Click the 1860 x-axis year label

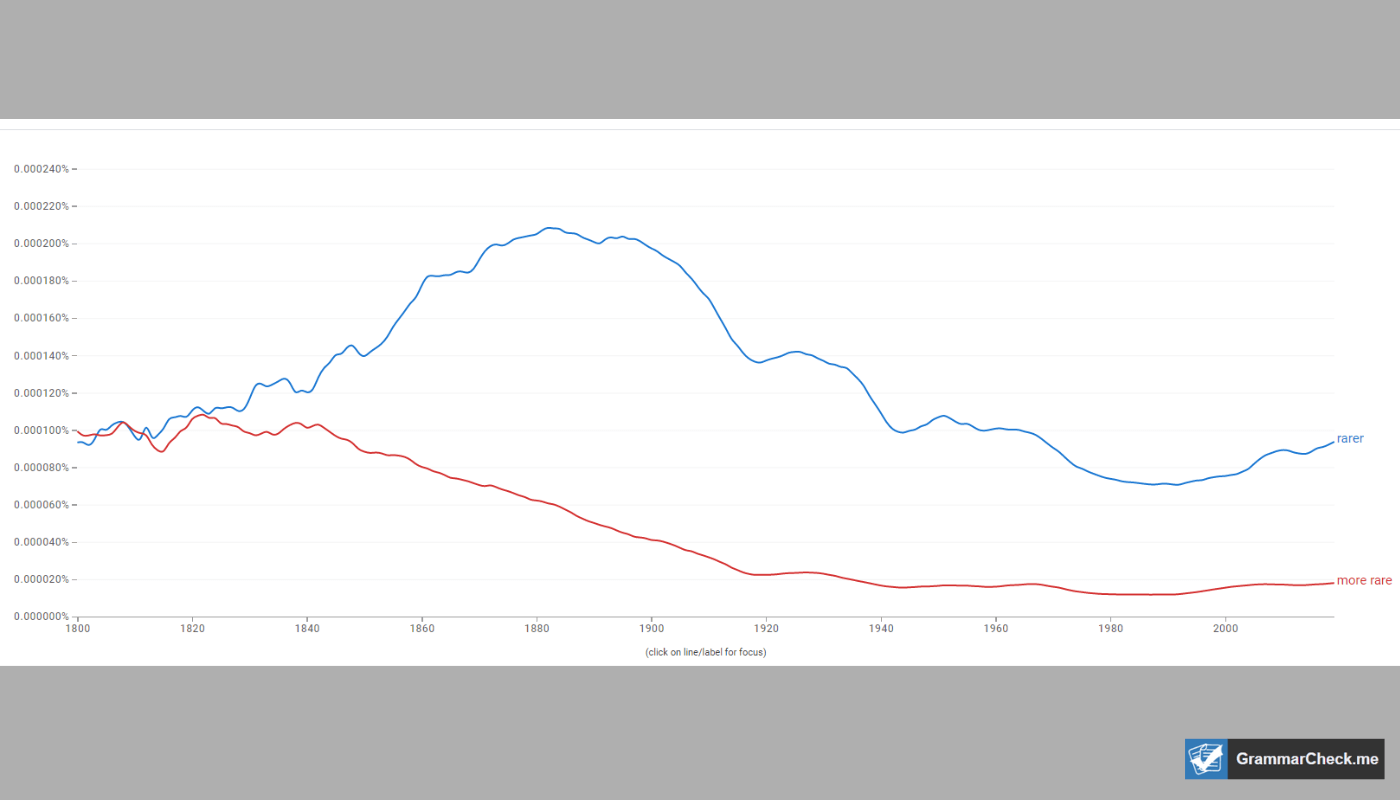click(x=422, y=629)
